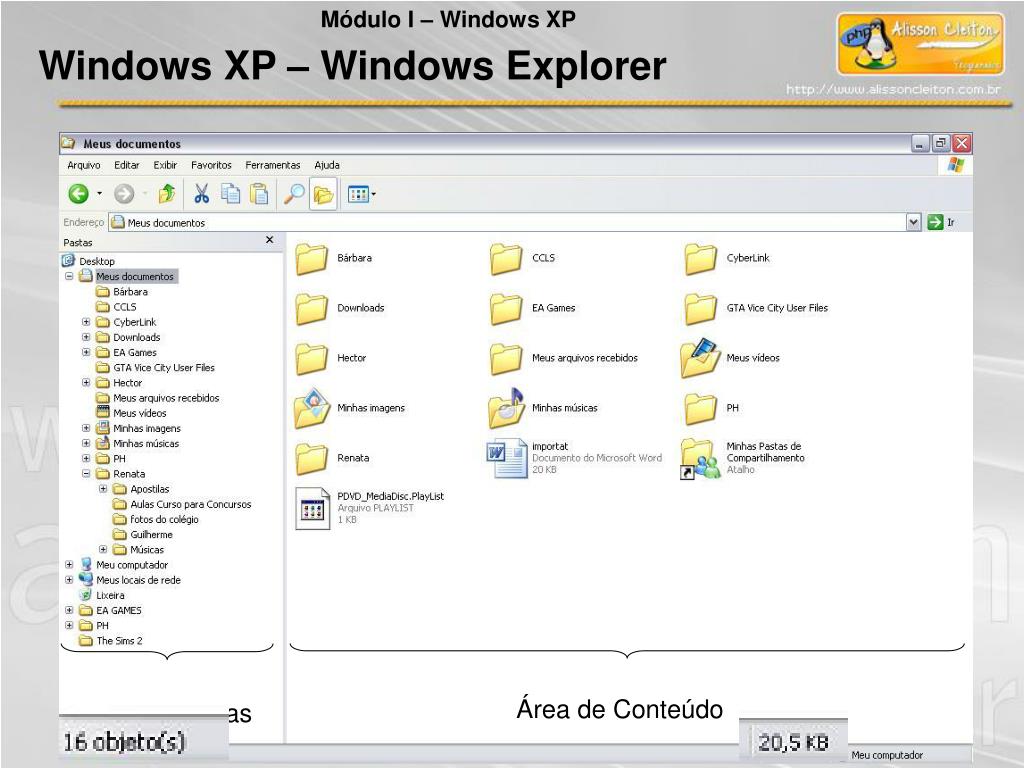Close the Pastas folder pane

coord(270,240)
